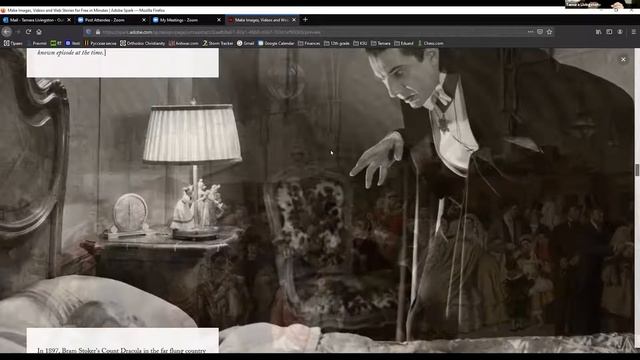The image size is (640, 360).
Task: Expand the Eduard bookmark folder
Action: point(404,43)
